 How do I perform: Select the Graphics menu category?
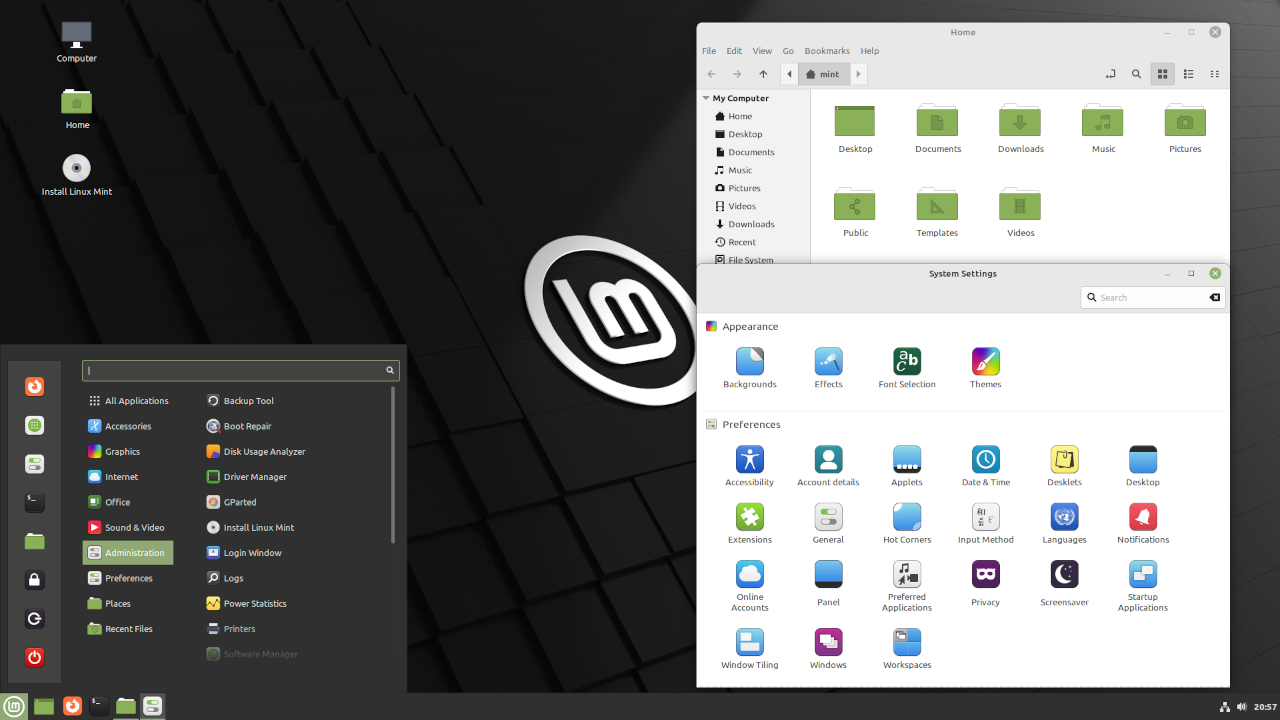(128, 451)
